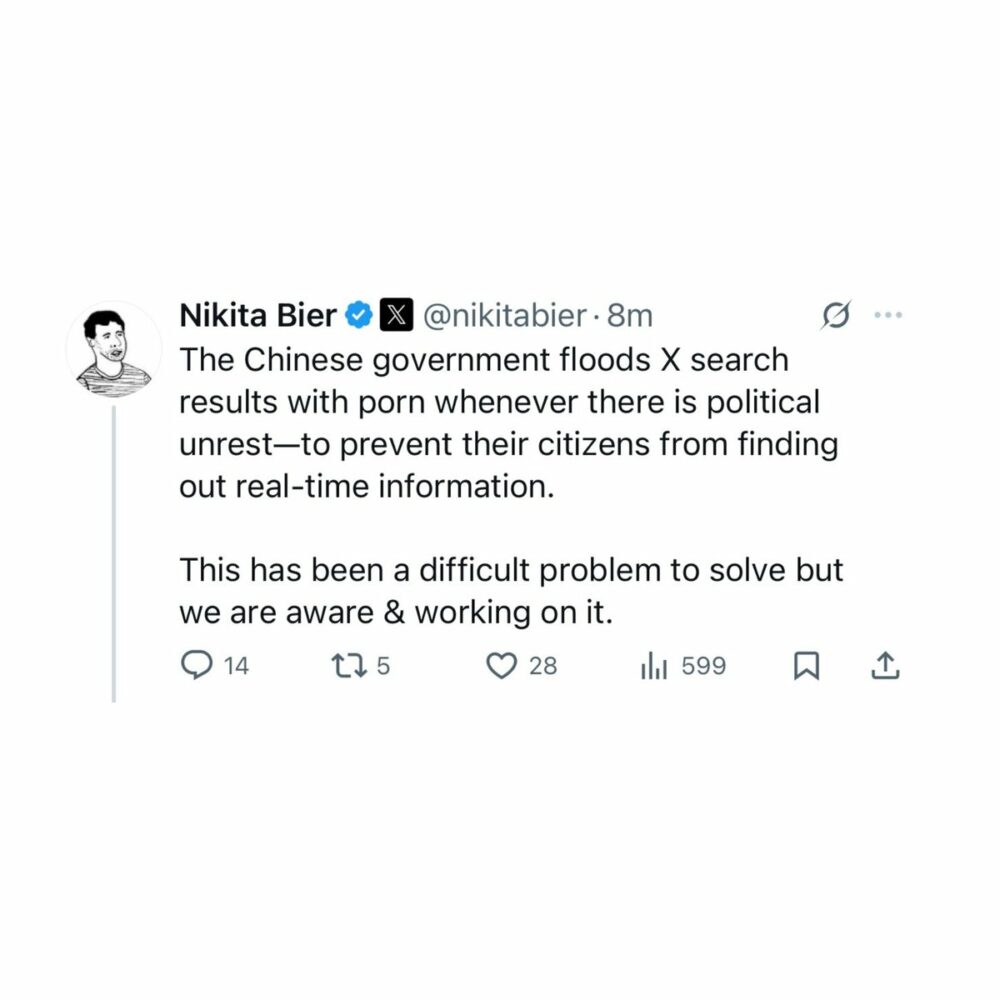This screenshot has height=1000, width=1000.
Task: Click the like count 28
Action: click(x=543, y=666)
